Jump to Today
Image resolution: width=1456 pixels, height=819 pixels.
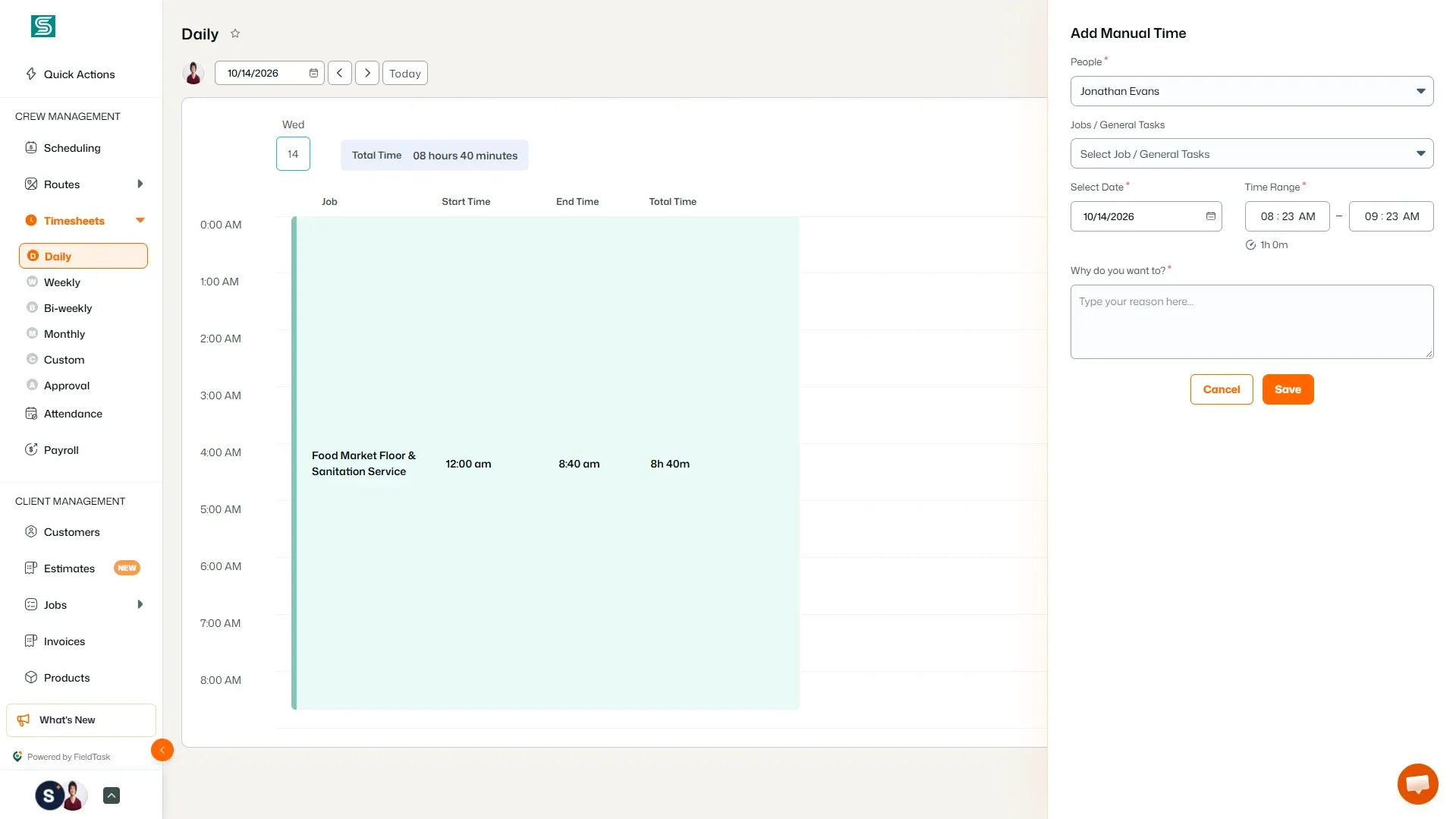pos(405,73)
